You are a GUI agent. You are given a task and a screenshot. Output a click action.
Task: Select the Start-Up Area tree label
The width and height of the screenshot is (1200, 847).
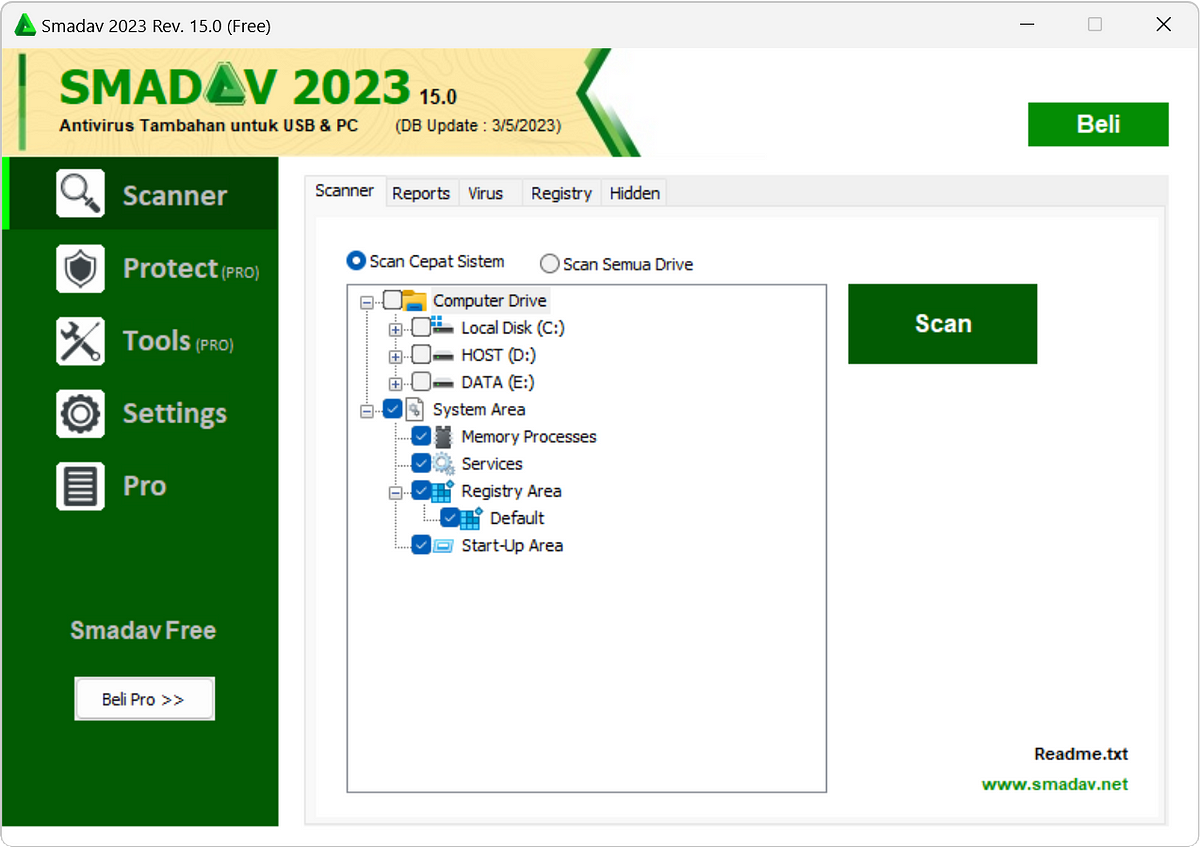[x=512, y=545]
